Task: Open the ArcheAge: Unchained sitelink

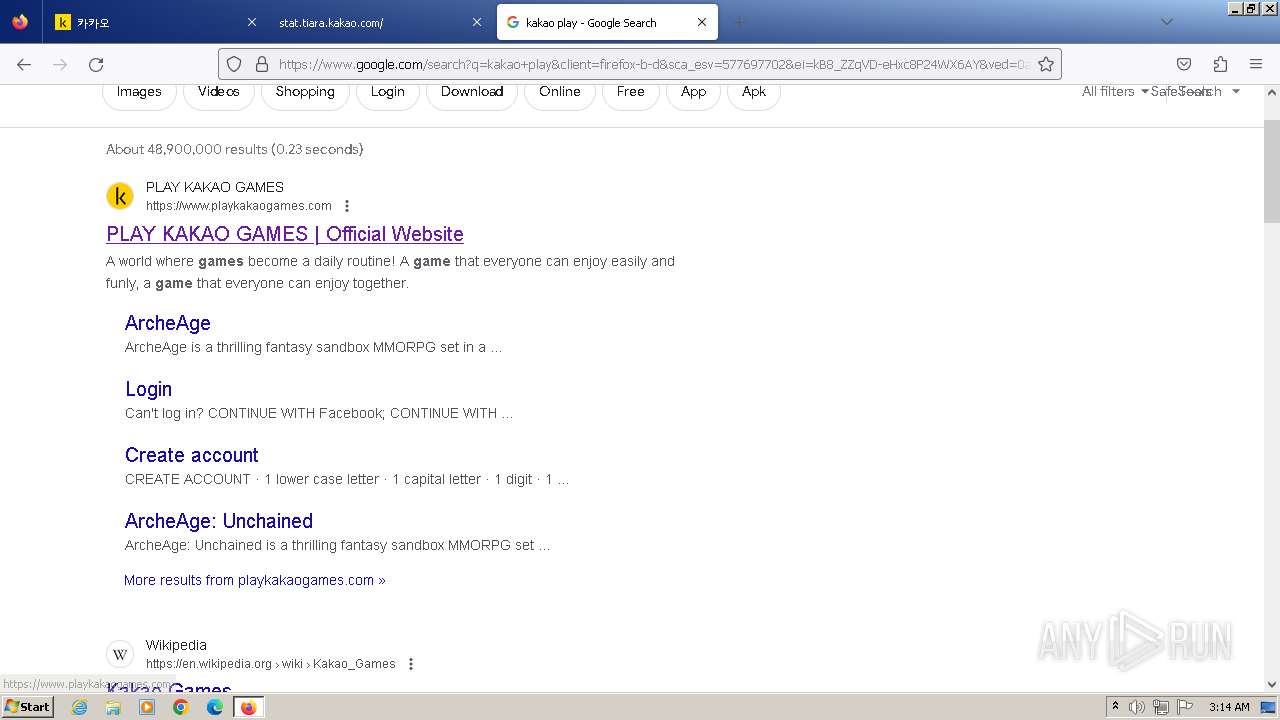Action: pos(219,521)
